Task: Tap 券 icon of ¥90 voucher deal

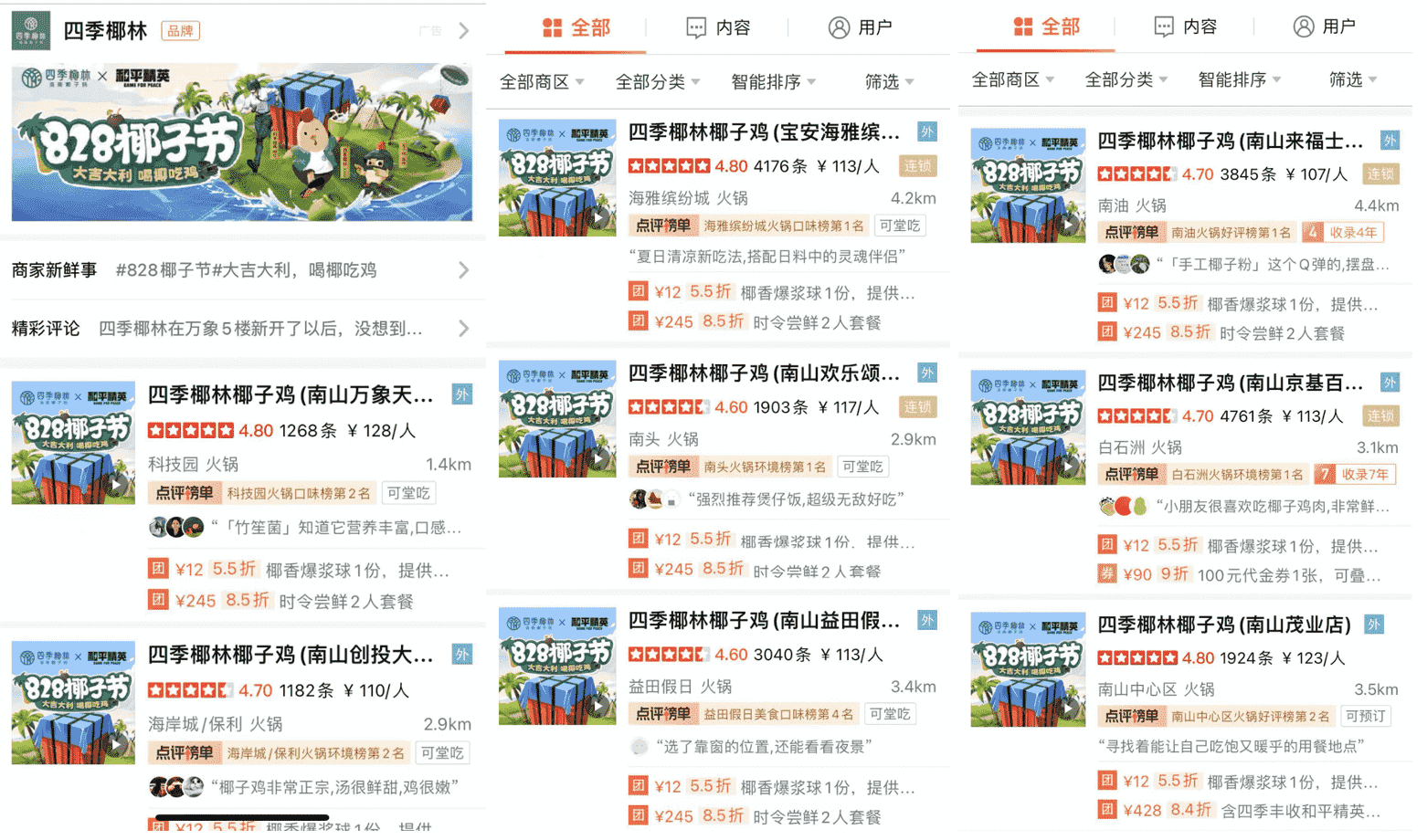Action: tap(1107, 574)
